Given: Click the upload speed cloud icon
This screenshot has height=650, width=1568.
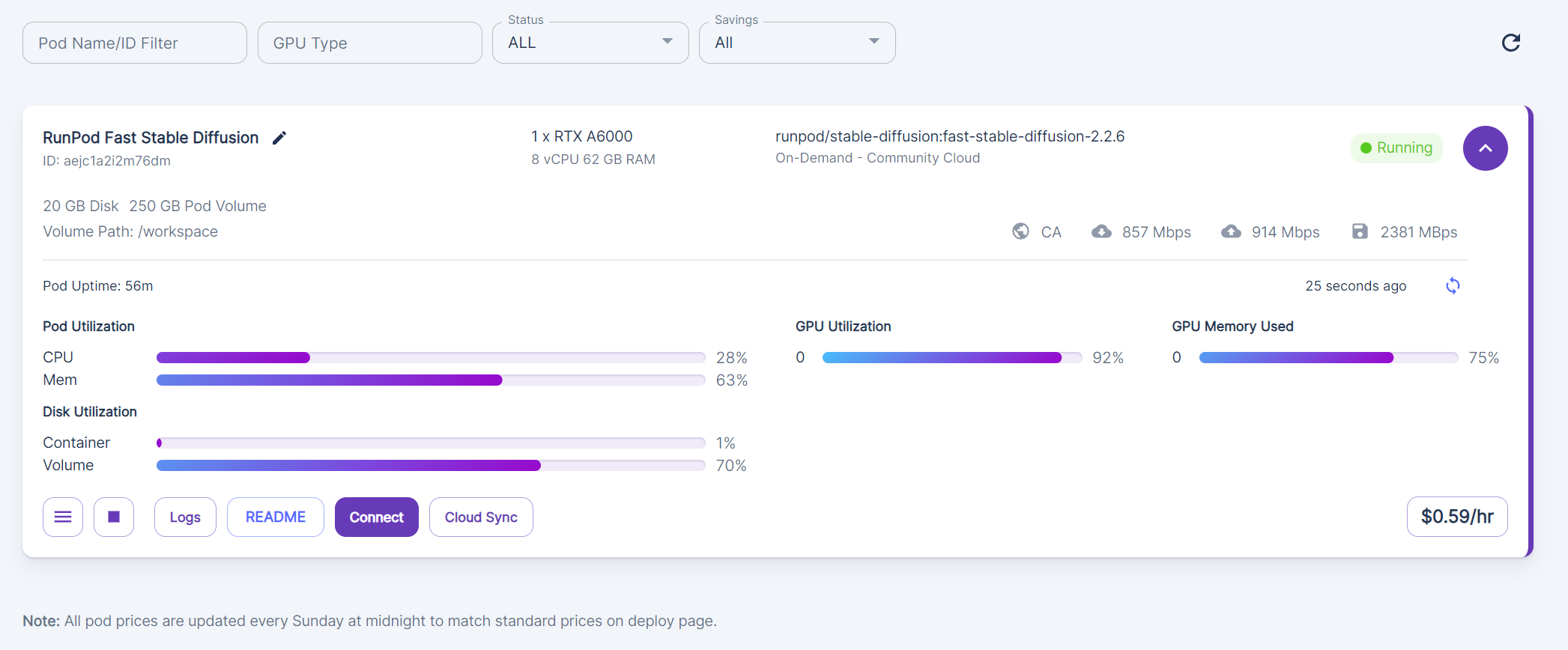Looking at the screenshot, I should point(1231,231).
